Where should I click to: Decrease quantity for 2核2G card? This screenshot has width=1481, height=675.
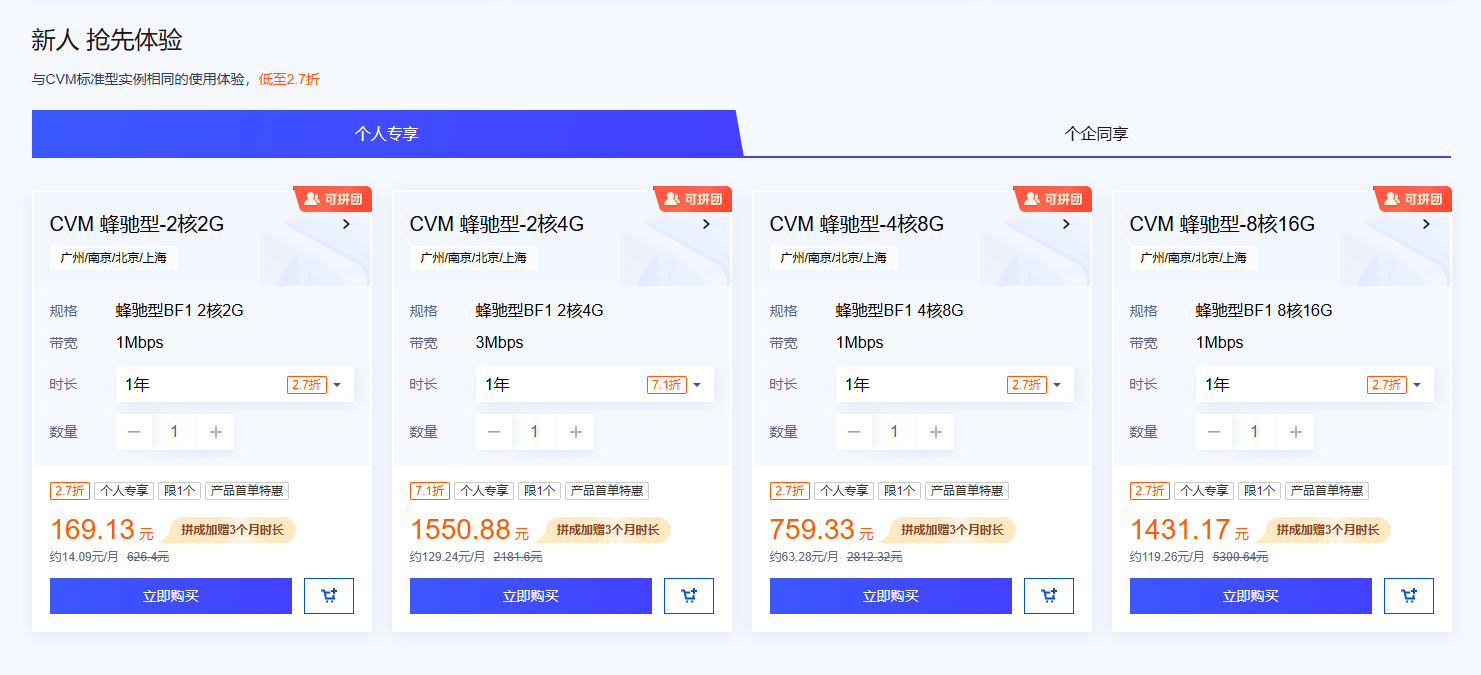(x=134, y=432)
